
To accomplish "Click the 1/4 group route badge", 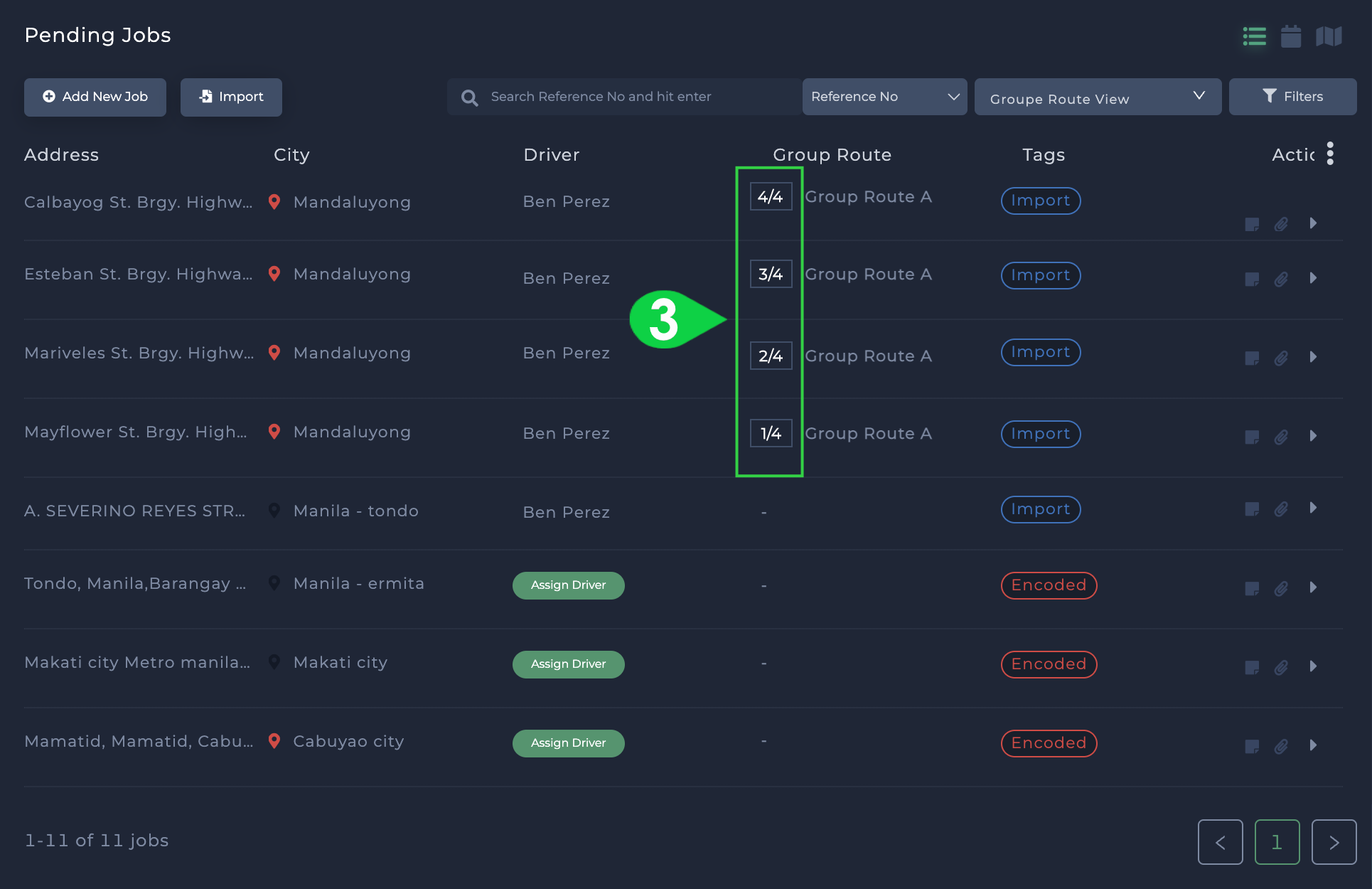I will pyautogui.click(x=771, y=433).
